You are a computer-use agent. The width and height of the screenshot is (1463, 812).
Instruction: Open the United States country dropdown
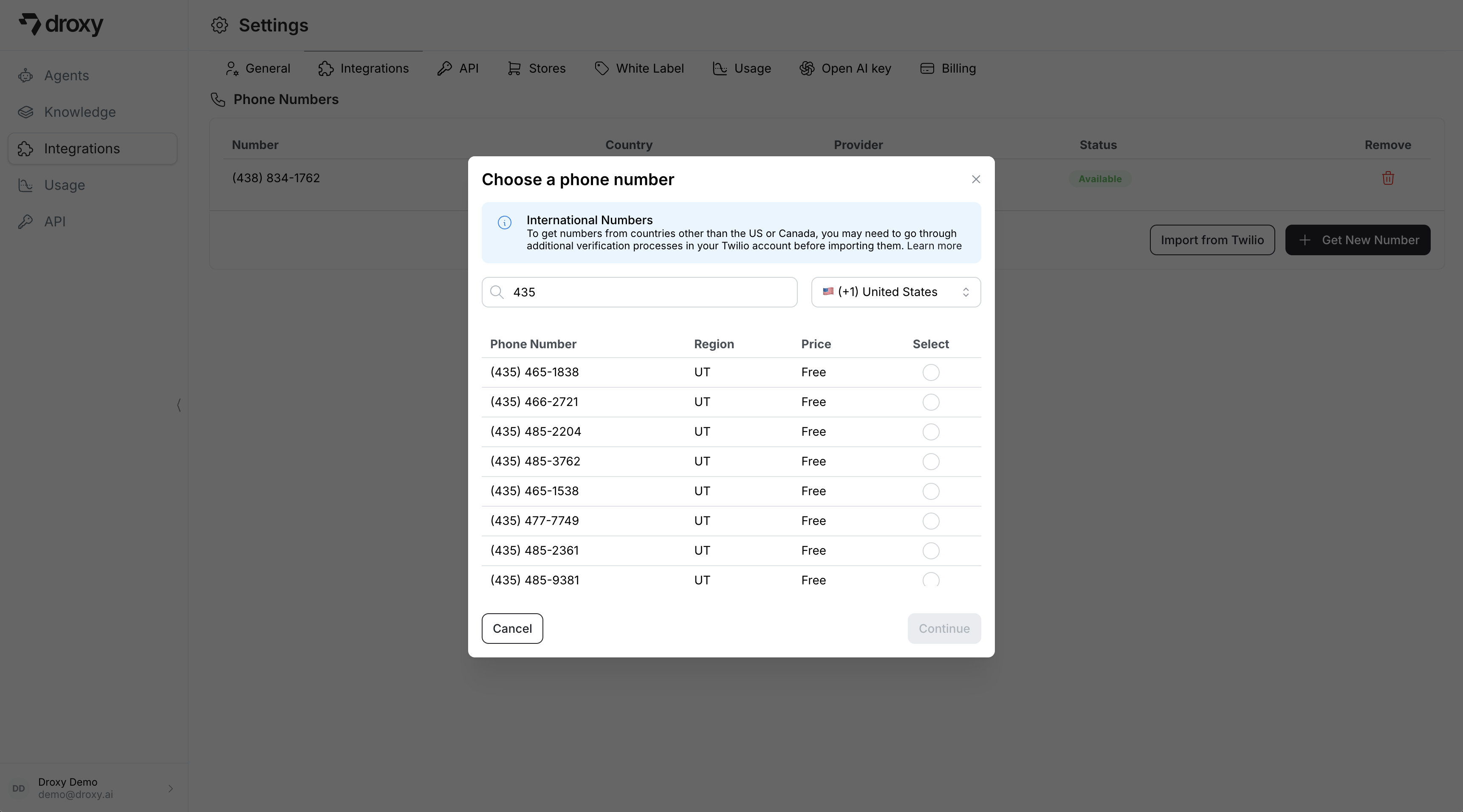click(895, 292)
